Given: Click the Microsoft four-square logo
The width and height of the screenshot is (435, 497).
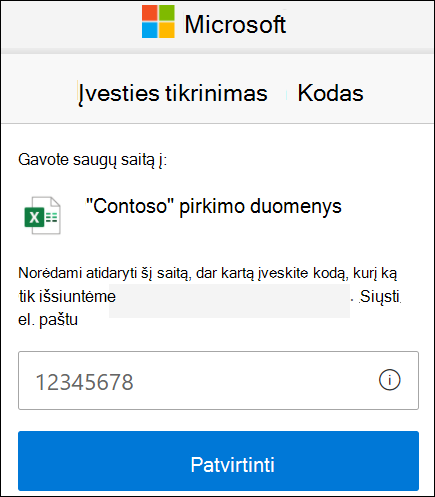Looking at the screenshot, I should point(158,21).
